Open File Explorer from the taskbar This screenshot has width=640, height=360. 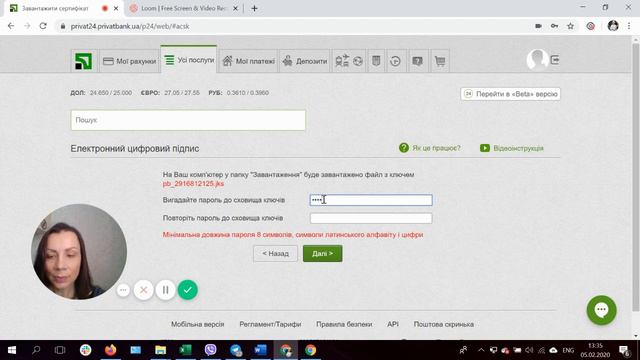[160, 350]
